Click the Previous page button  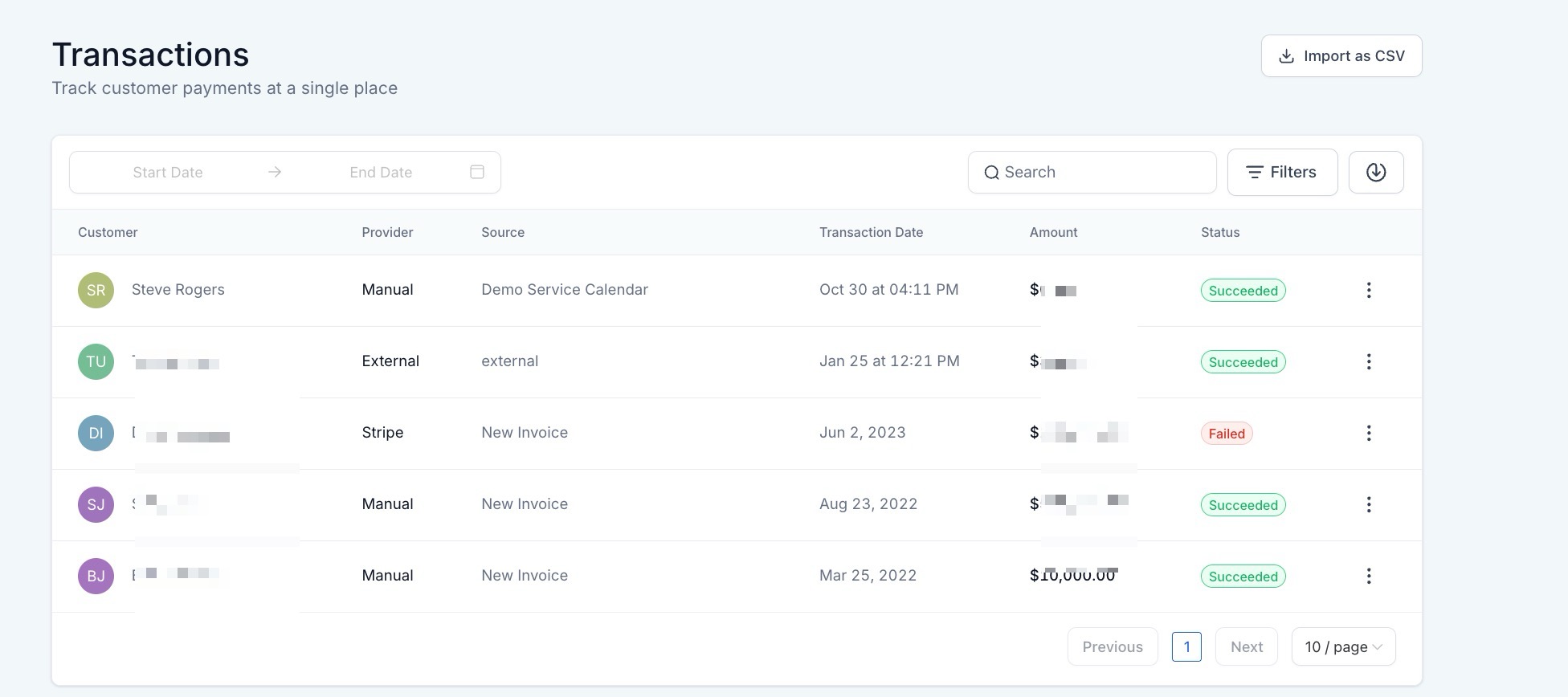pyautogui.click(x=1112, y=647)
